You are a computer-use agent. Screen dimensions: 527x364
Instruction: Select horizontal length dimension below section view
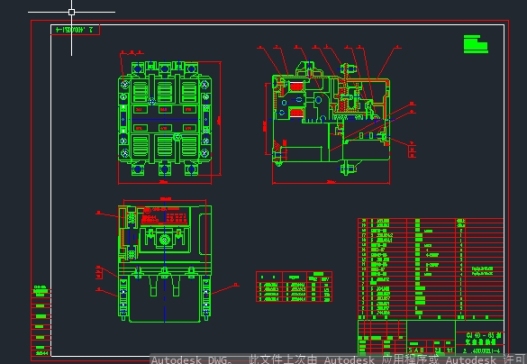pyautogui.click(x=331, y=183)
